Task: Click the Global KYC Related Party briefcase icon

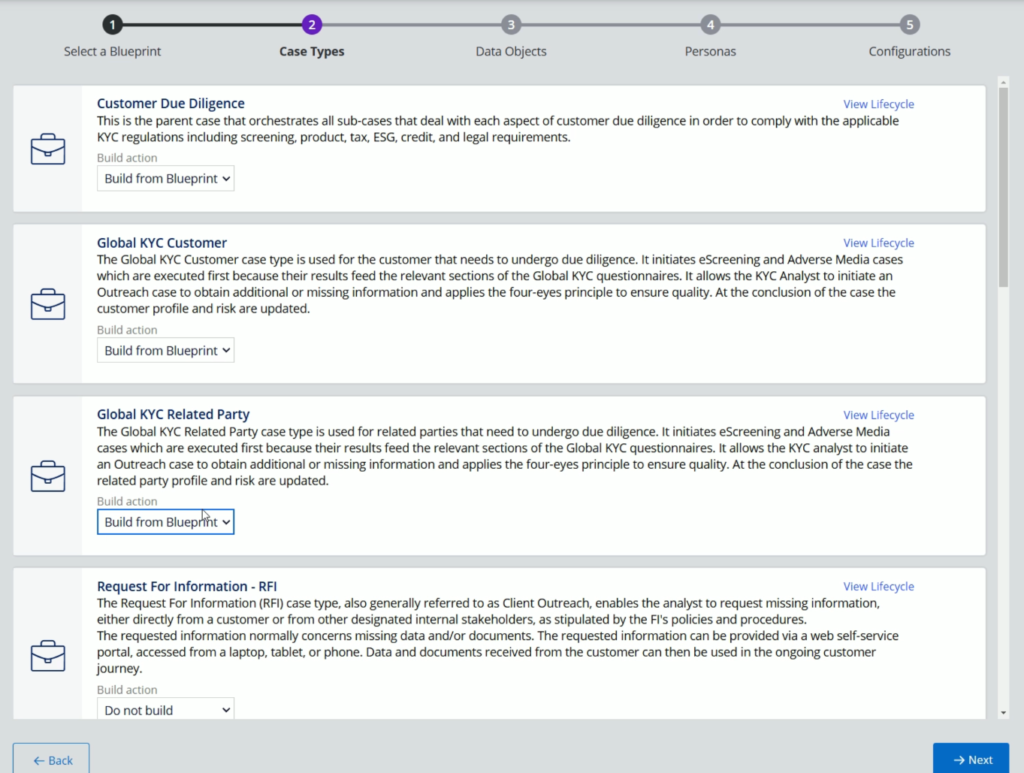Action: (x=48, y=476)
